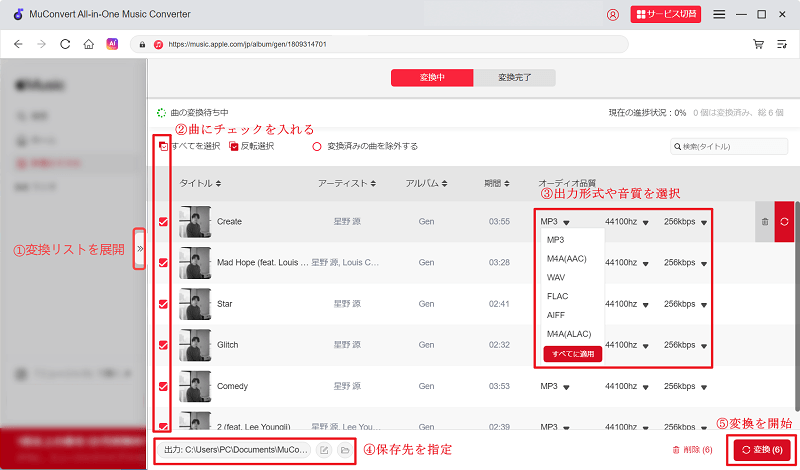
Task: Select the Comedy track title
Action: pyautogui.click(x=232, y=386)
